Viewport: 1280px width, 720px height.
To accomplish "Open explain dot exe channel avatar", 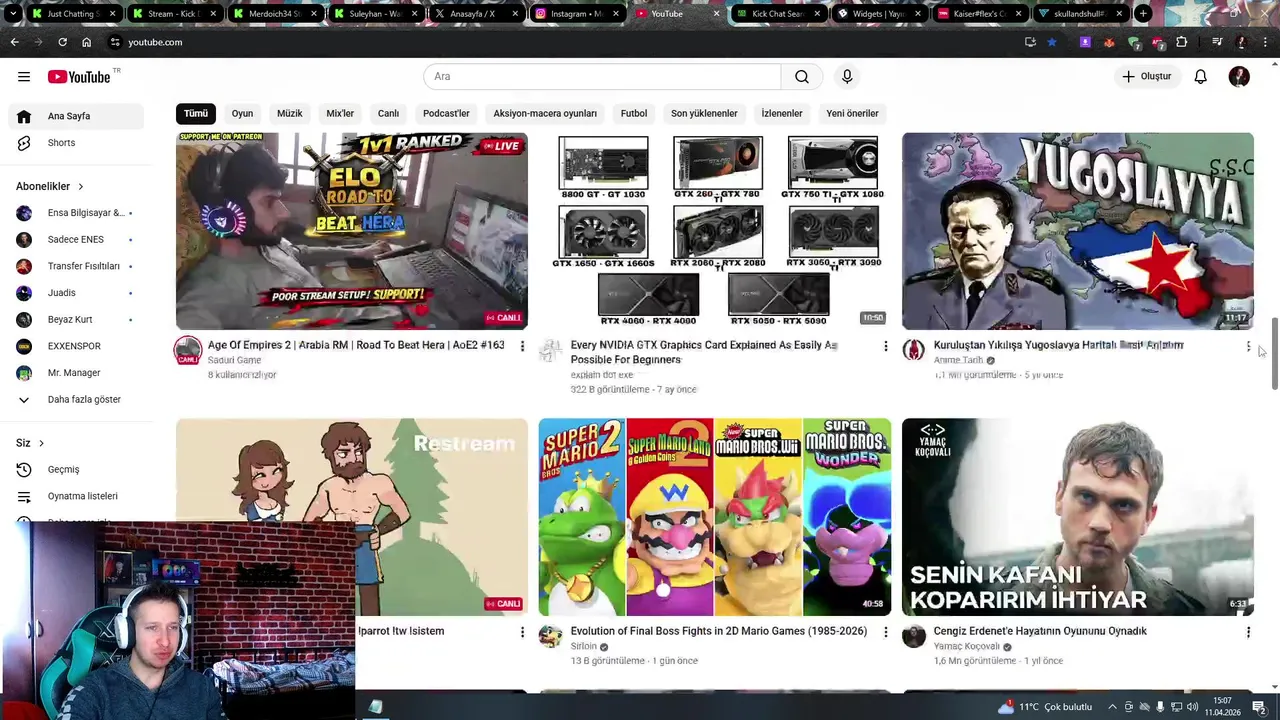I will coord(550,351).
